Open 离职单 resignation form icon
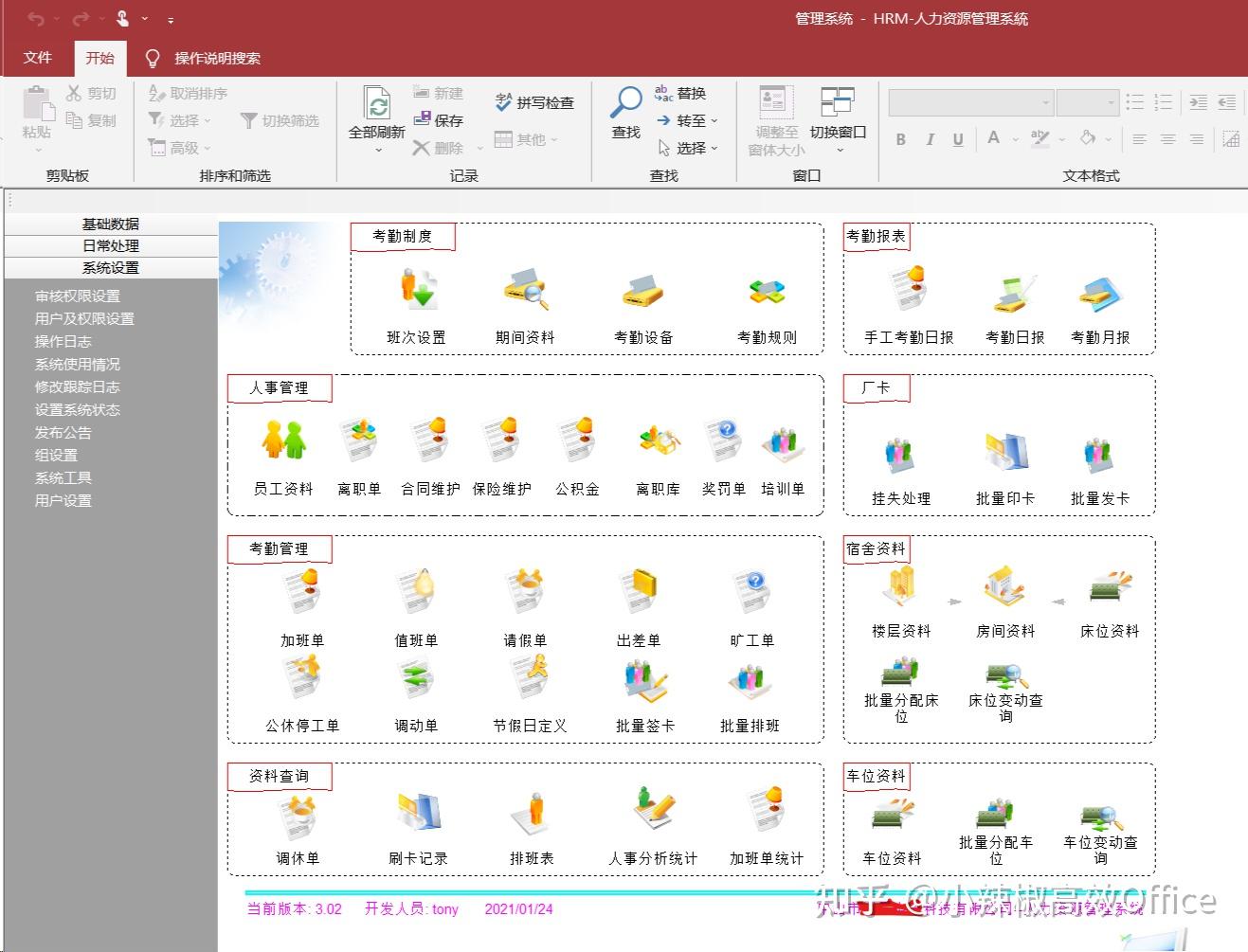 (x=359, y=440)
